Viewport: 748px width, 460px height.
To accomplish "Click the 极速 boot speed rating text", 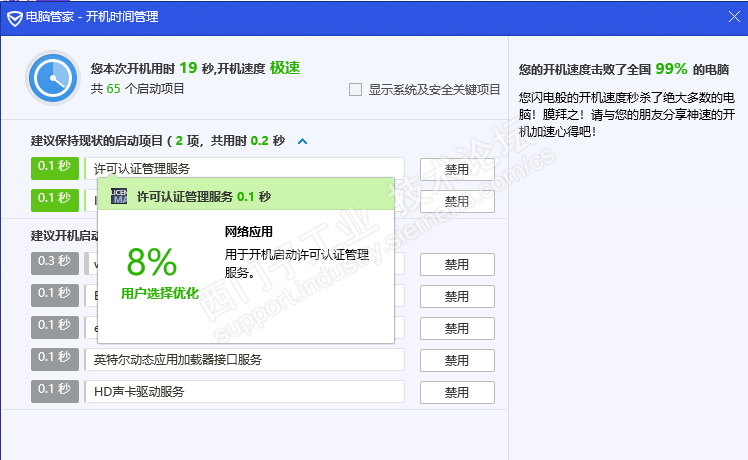I will tap(285, 68).
